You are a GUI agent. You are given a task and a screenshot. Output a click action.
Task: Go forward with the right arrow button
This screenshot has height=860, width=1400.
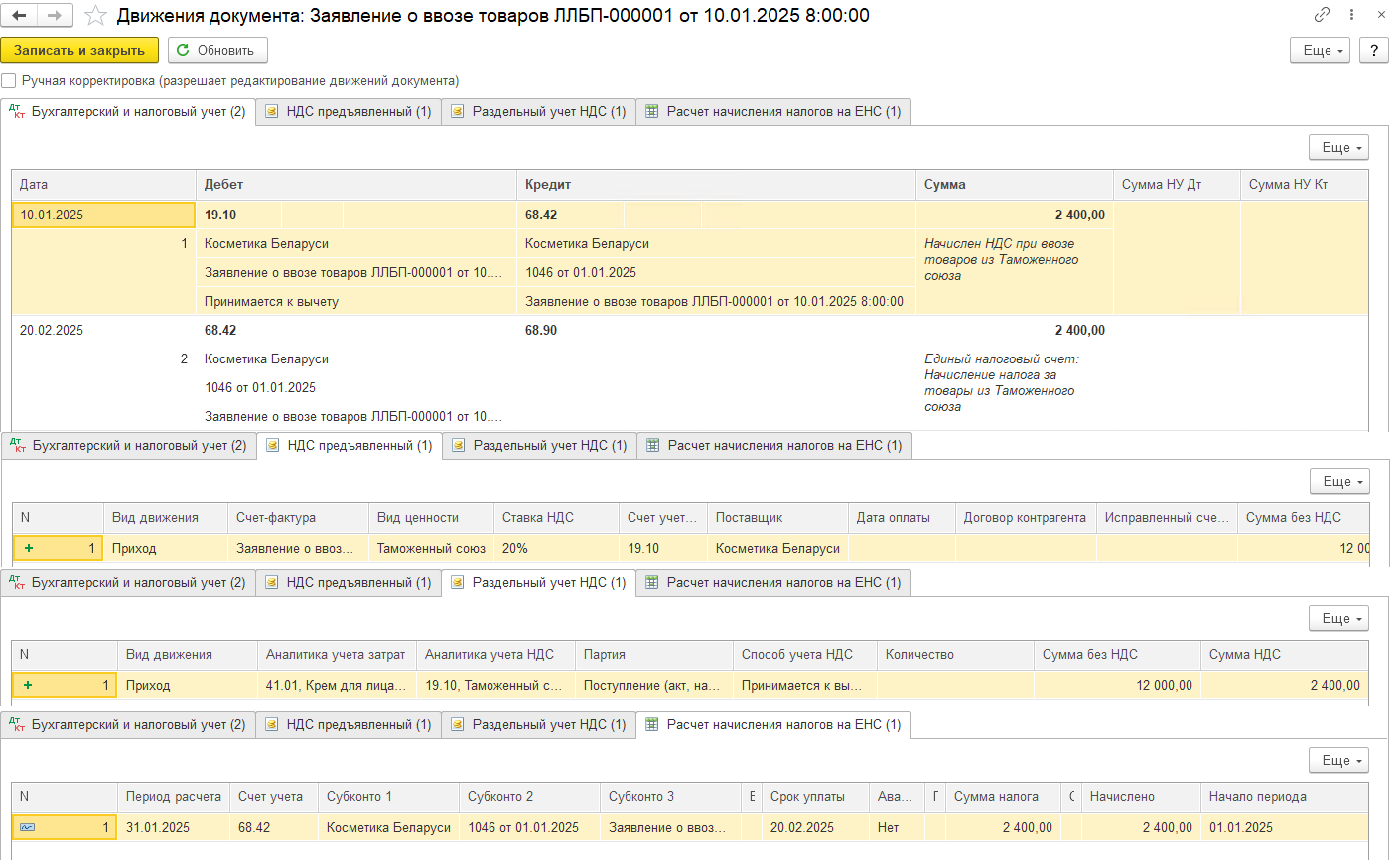[x=54, y=15]
